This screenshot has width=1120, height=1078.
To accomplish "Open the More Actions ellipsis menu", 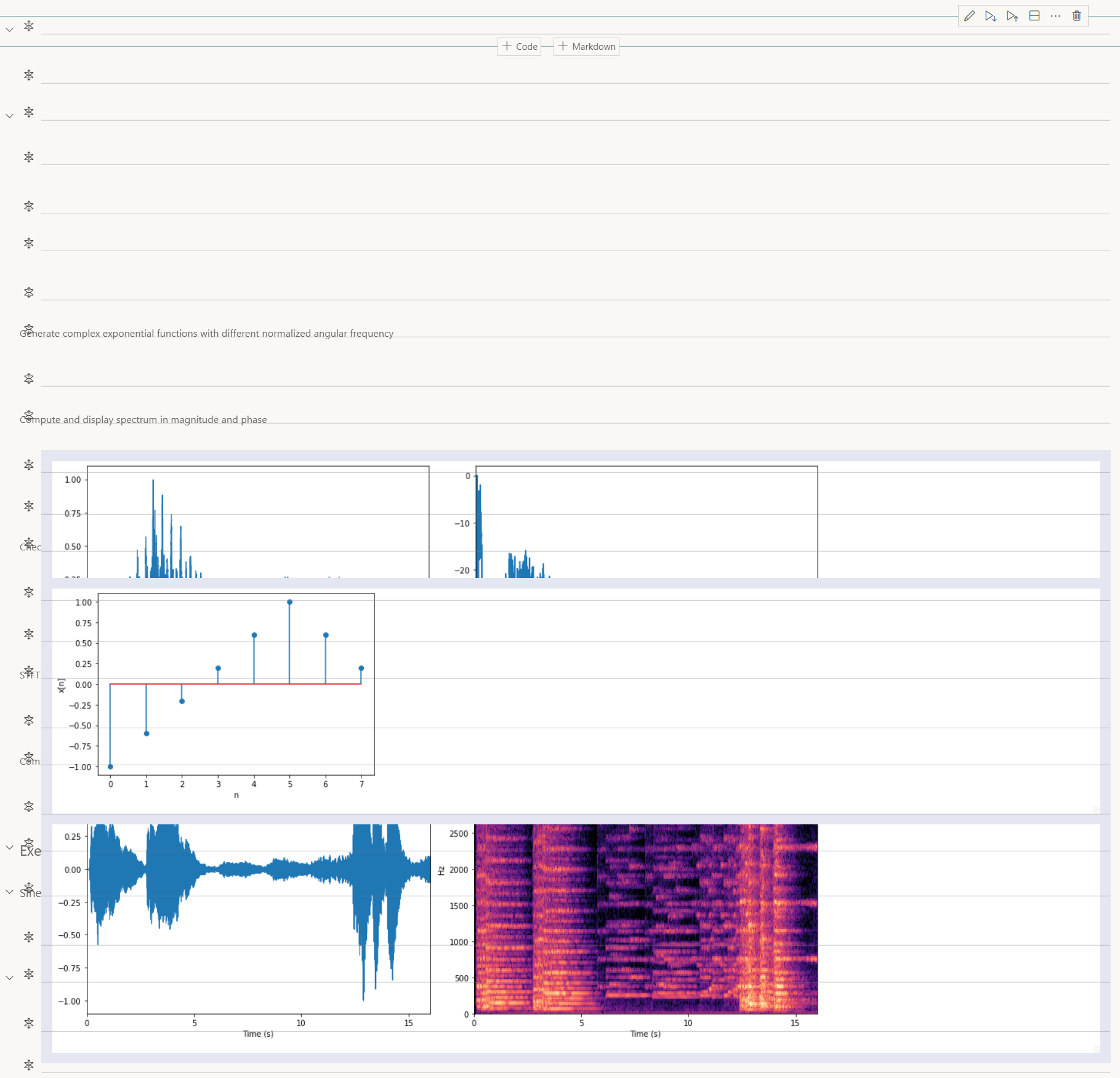I will [1055, 15].
